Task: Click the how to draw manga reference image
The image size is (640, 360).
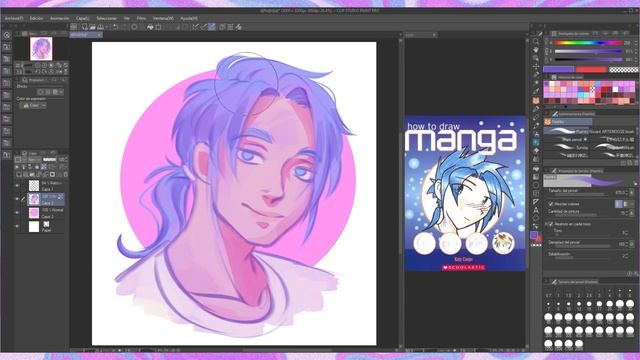Action: [x=465, y=193]
